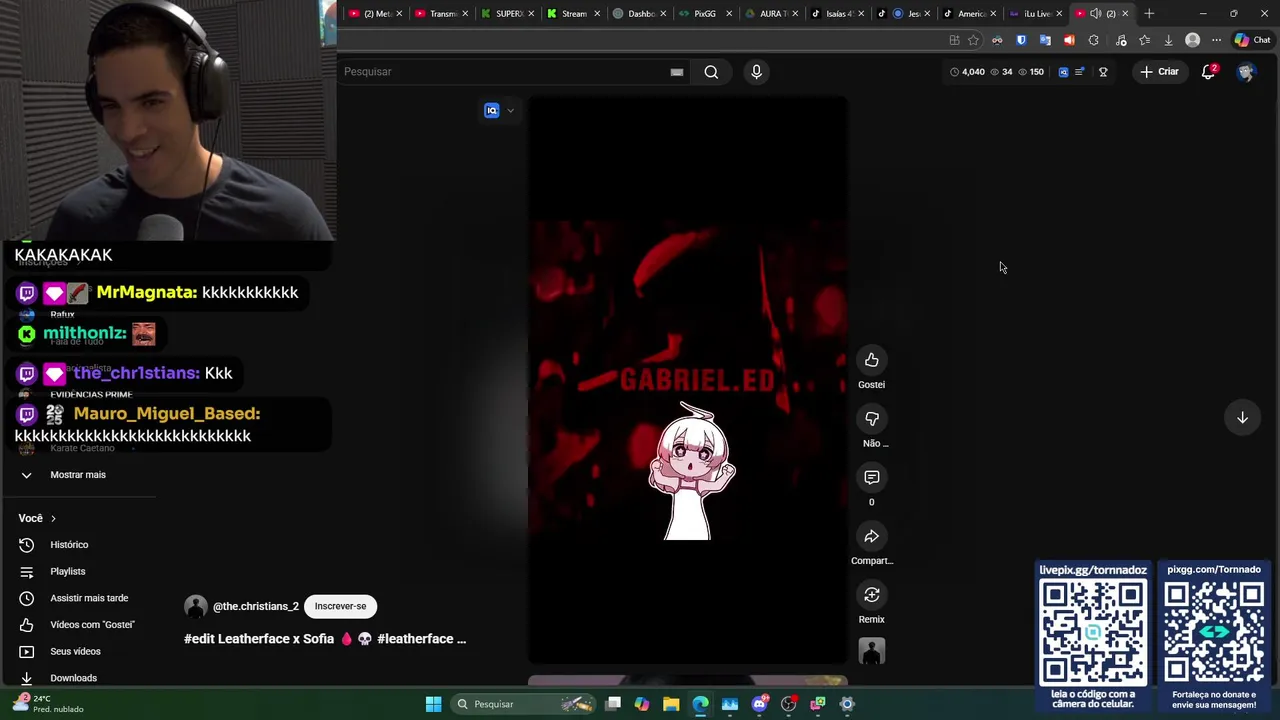Open Assistir mais tarde
This screenshot has width=1280, height=720.
[x=89, y=598]
